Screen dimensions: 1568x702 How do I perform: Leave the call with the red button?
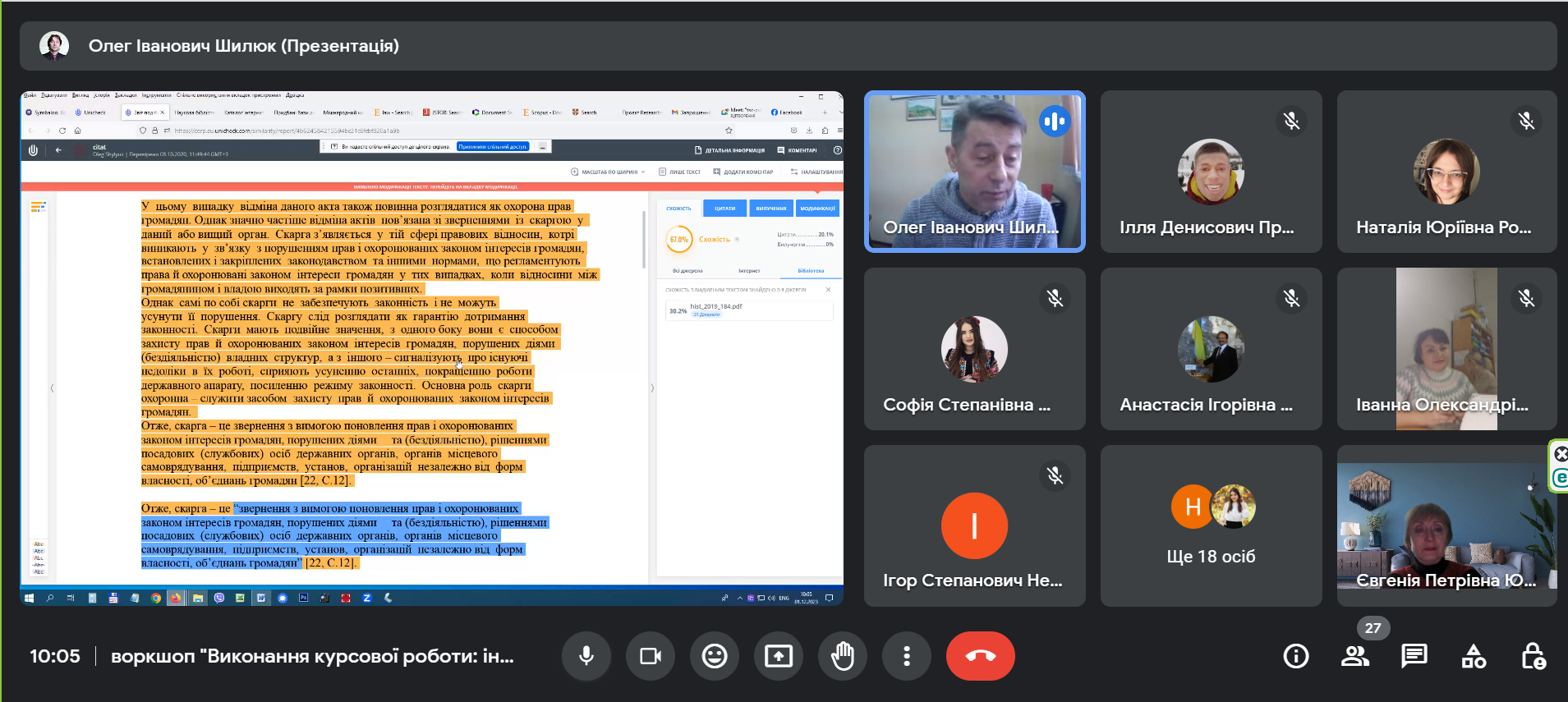[x=981, y=656]
